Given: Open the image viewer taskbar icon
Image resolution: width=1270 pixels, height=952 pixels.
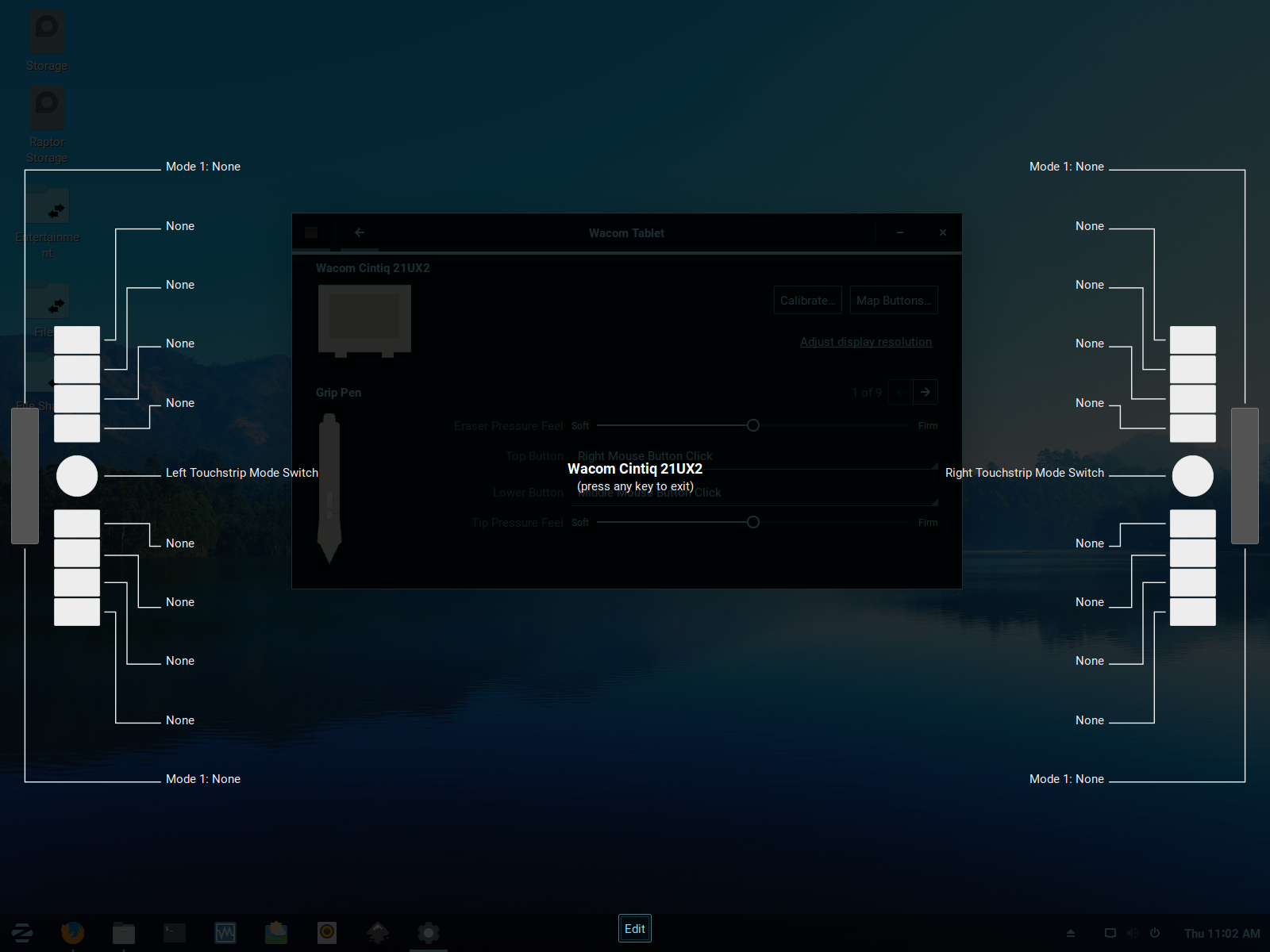Looking at the screenshot, I should pyautogui.click(x=276, y=933).
